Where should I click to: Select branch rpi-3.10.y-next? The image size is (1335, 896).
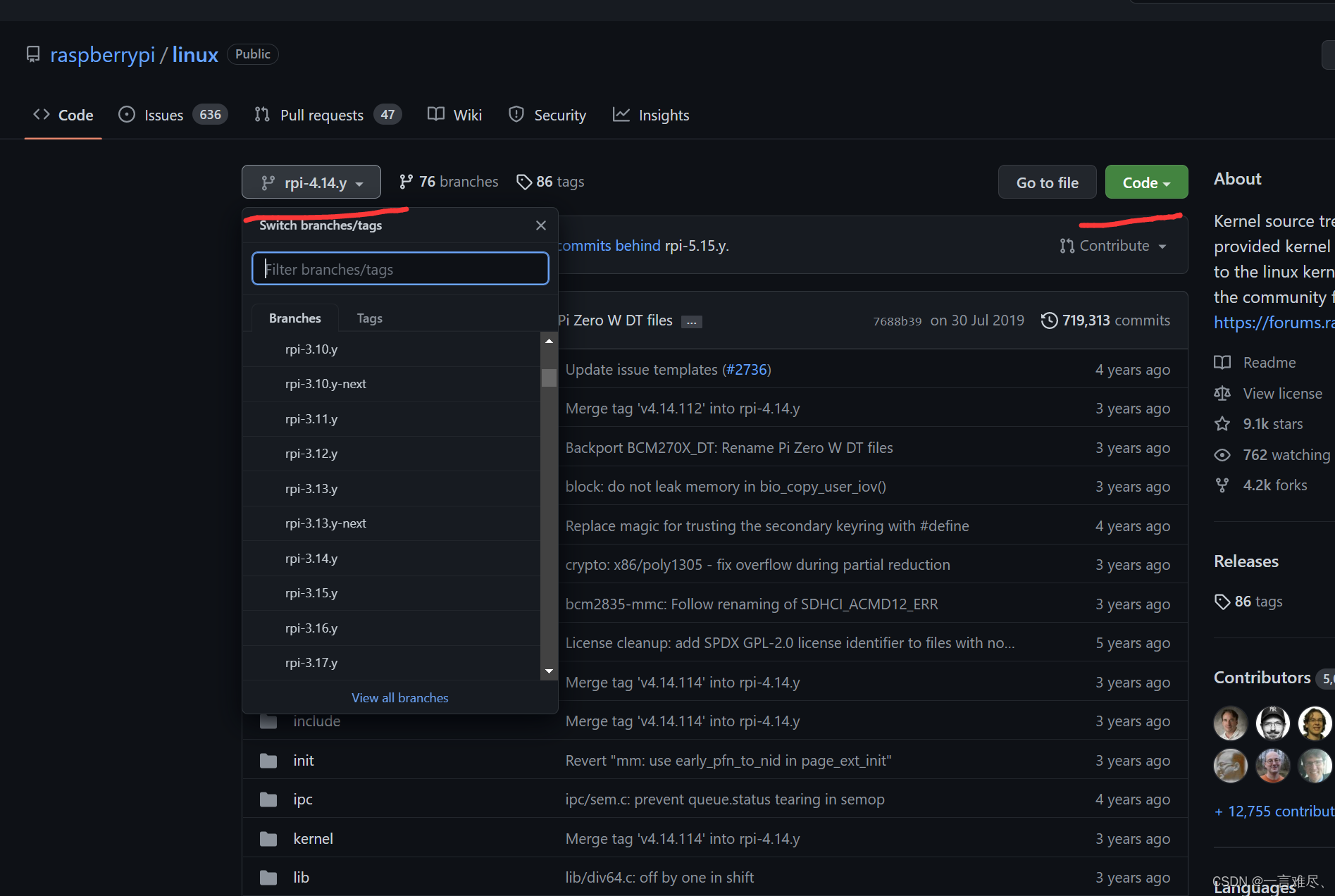(x=392, y=384)
